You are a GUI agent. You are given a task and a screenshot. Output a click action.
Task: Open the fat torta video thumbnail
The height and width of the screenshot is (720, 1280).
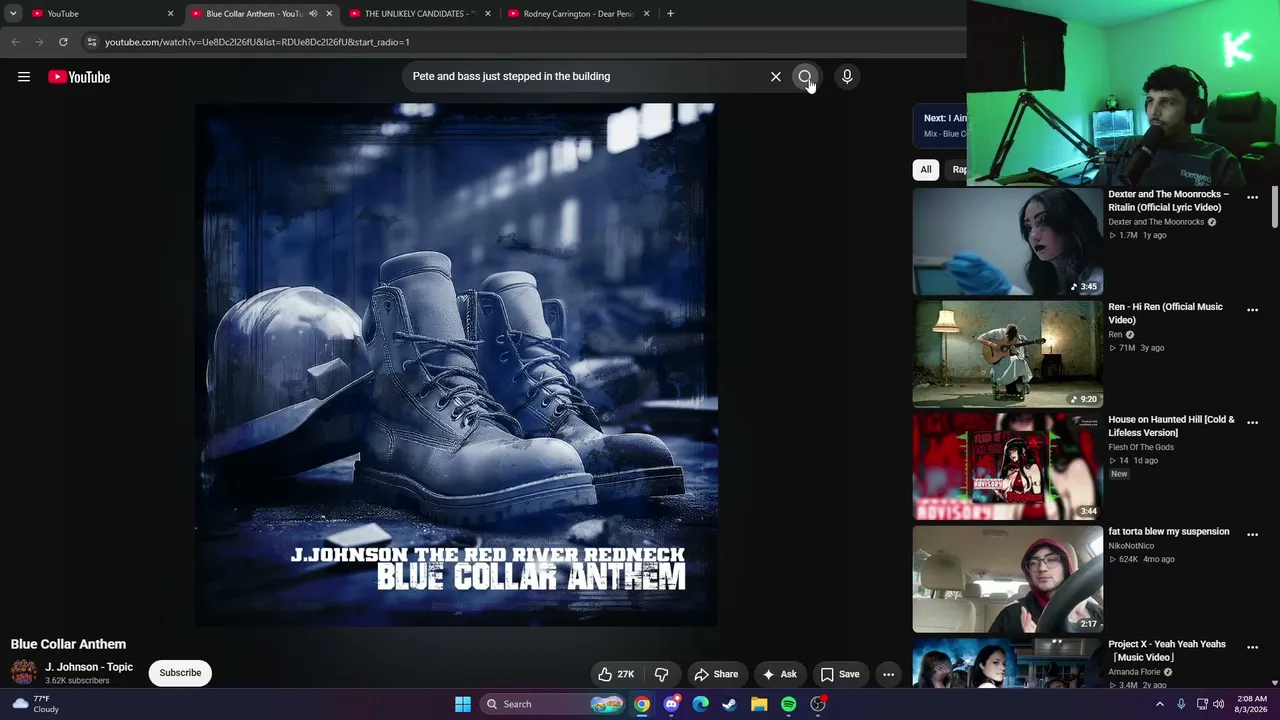(x=1007, y=579)
